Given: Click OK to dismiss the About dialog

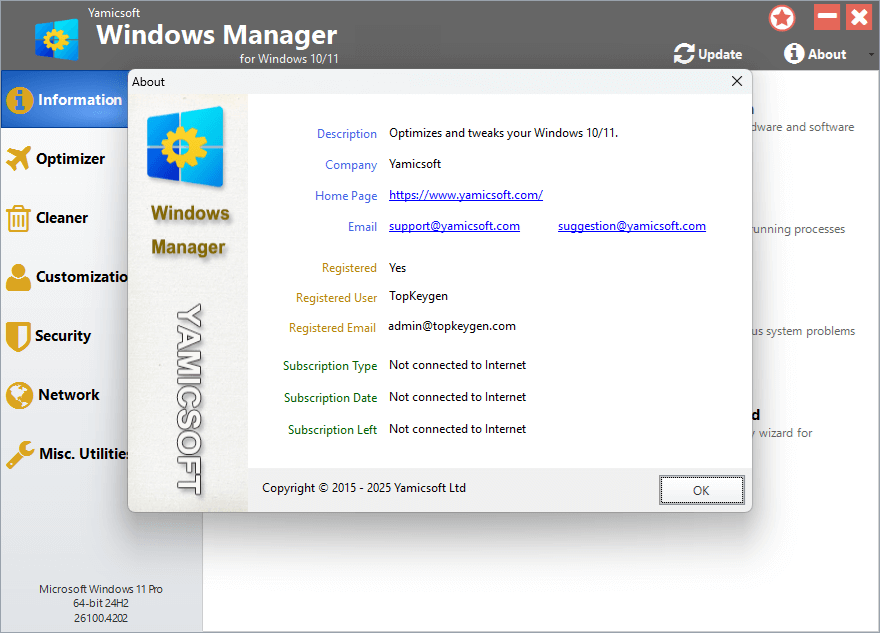Looking at the screenshot, I should coord(701,490).
